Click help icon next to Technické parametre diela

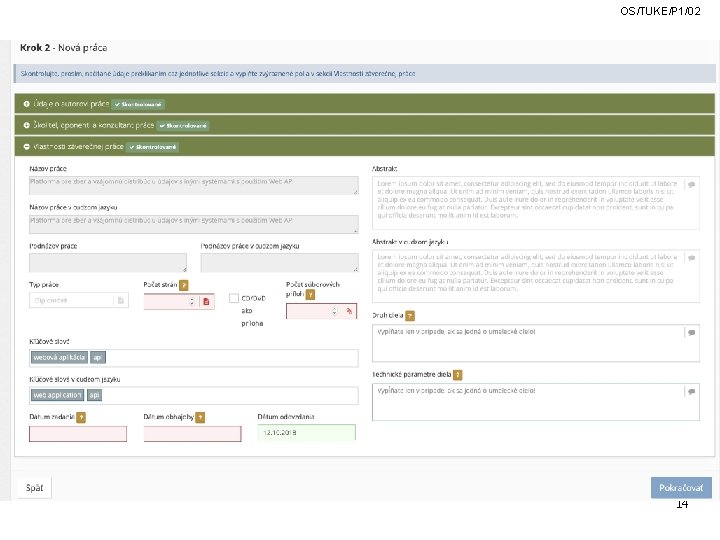(x=457, y=375)
